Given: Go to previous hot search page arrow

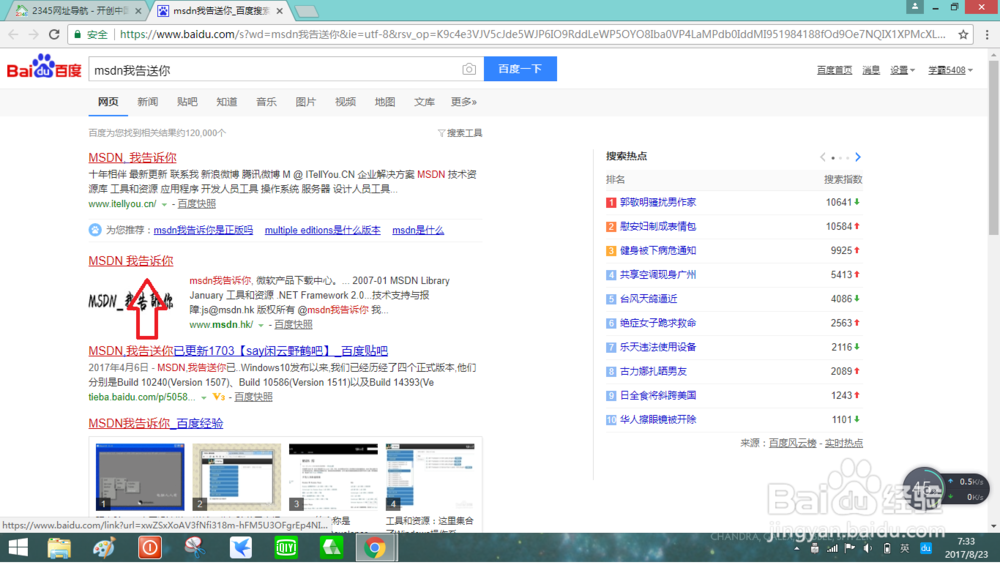Looking at the screenshot, I should 823,157.
